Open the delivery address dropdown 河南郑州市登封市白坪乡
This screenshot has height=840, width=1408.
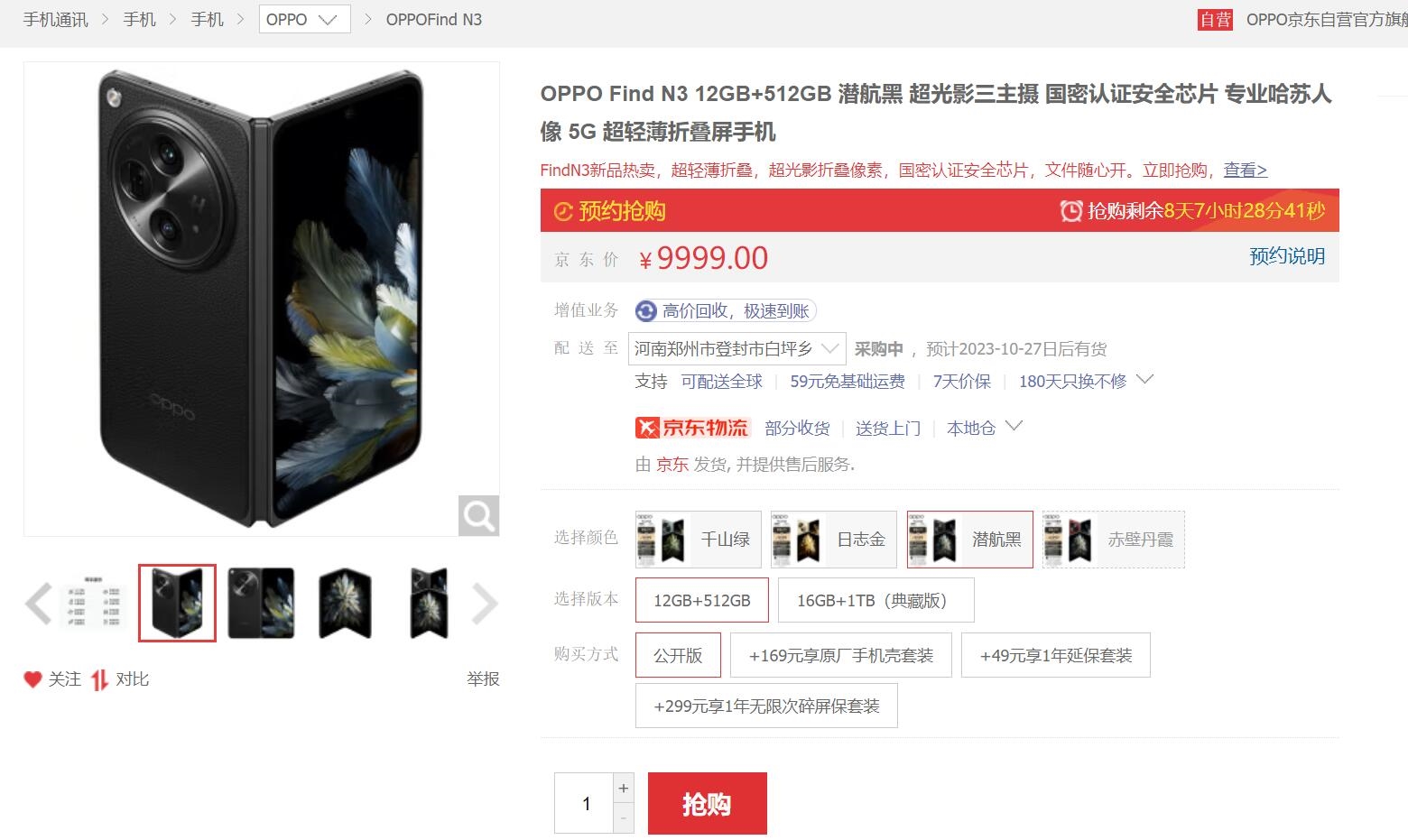coord(736,348)
